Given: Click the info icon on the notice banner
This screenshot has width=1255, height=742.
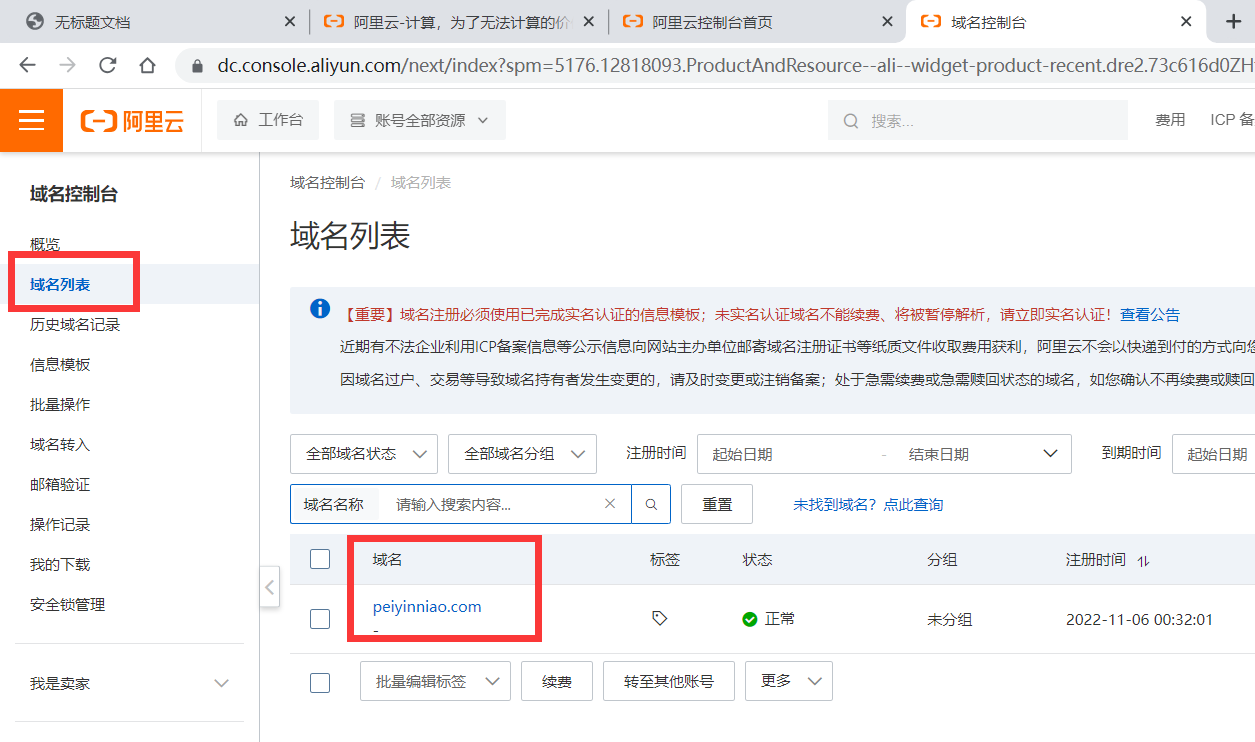Looking at the screenshot, I should 319,308.
